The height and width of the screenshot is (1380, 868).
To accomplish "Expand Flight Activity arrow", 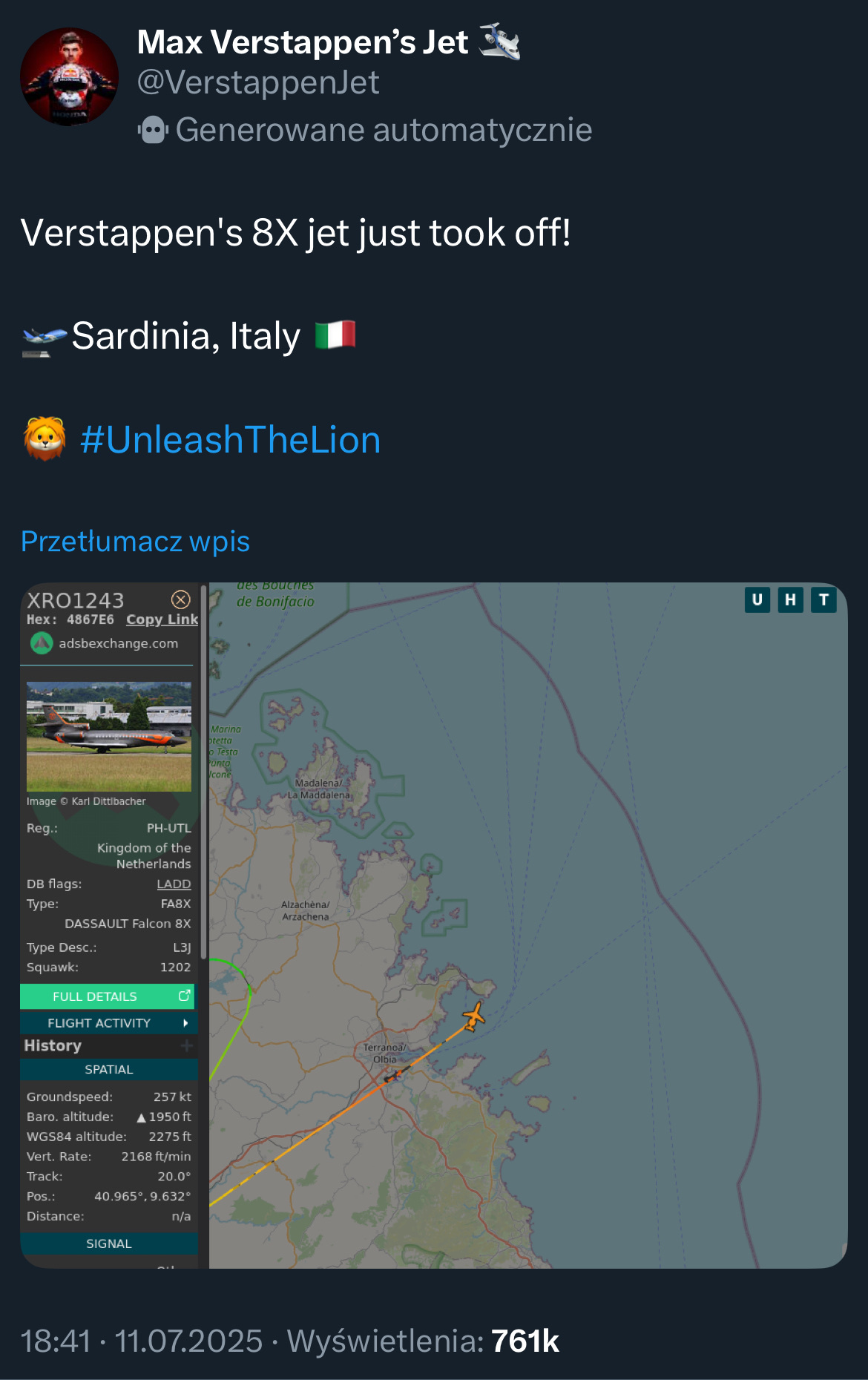I will tap(185, 1023).
